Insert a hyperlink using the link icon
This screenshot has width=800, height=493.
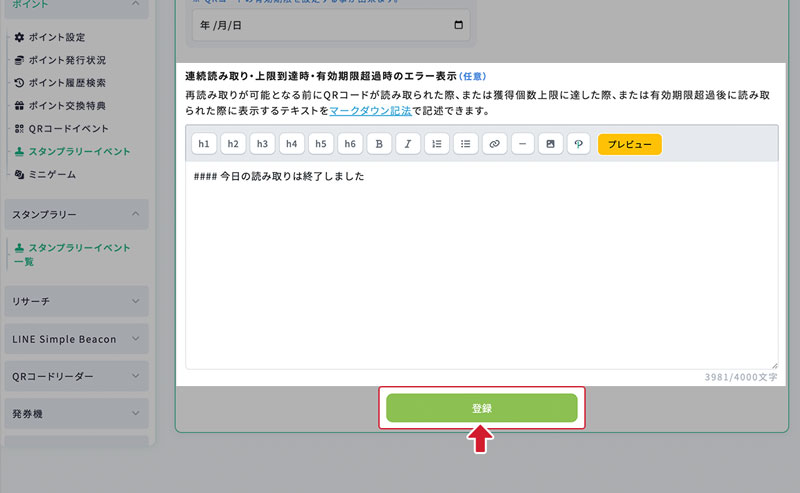(x=494, y=144)
